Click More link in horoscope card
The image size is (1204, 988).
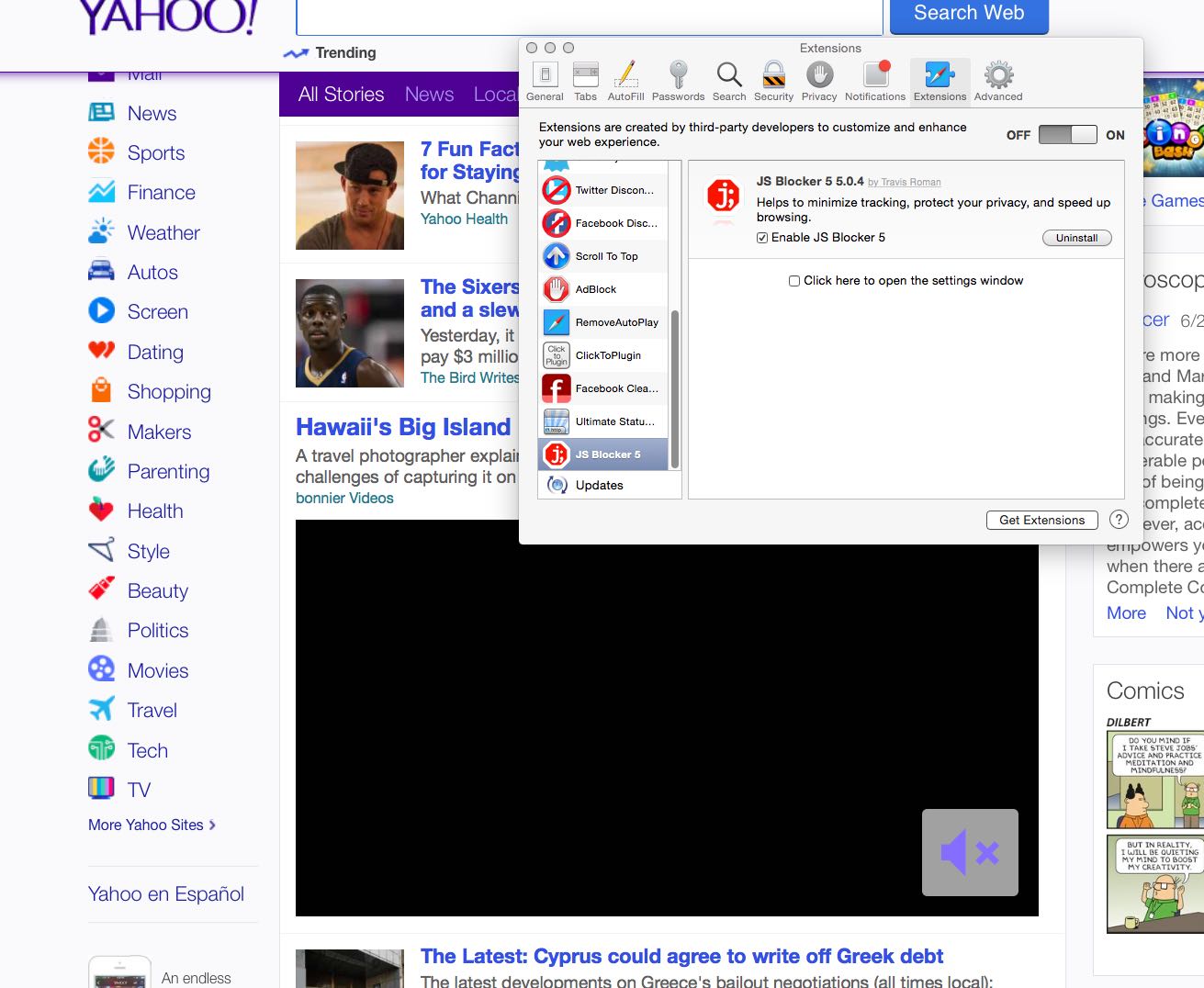[1126, 613]
